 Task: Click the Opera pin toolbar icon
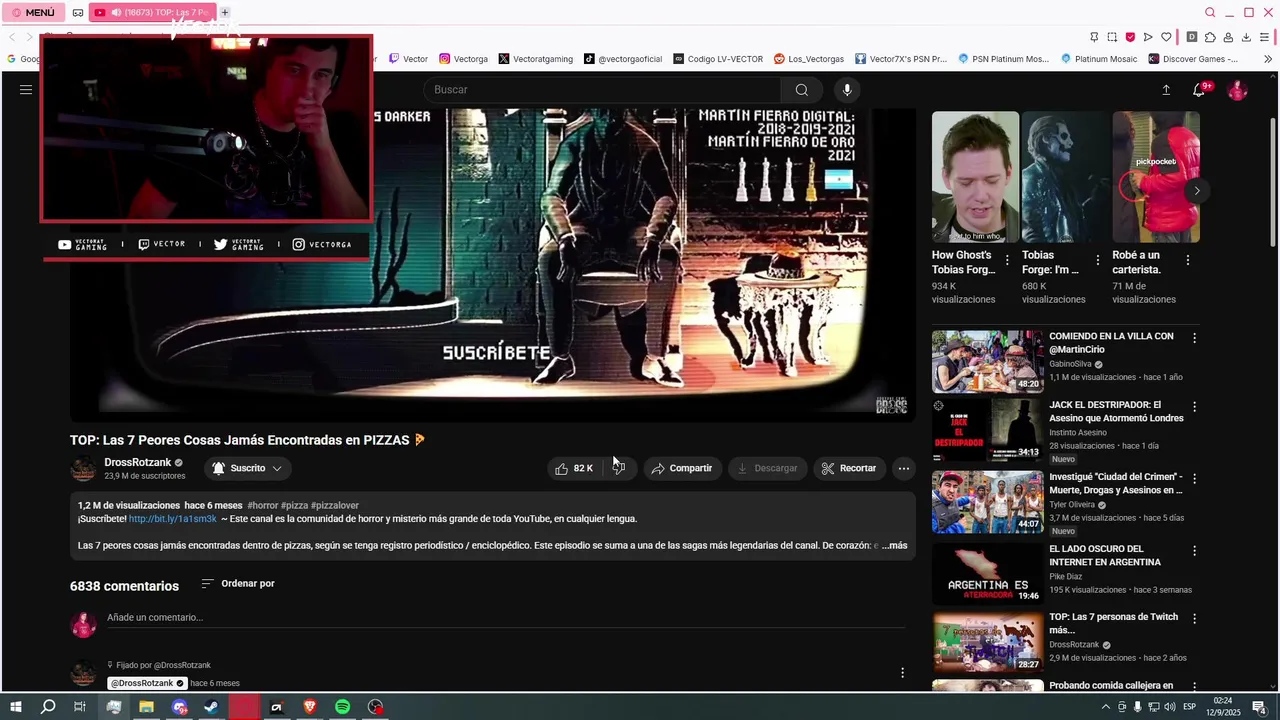point(1094,37)
